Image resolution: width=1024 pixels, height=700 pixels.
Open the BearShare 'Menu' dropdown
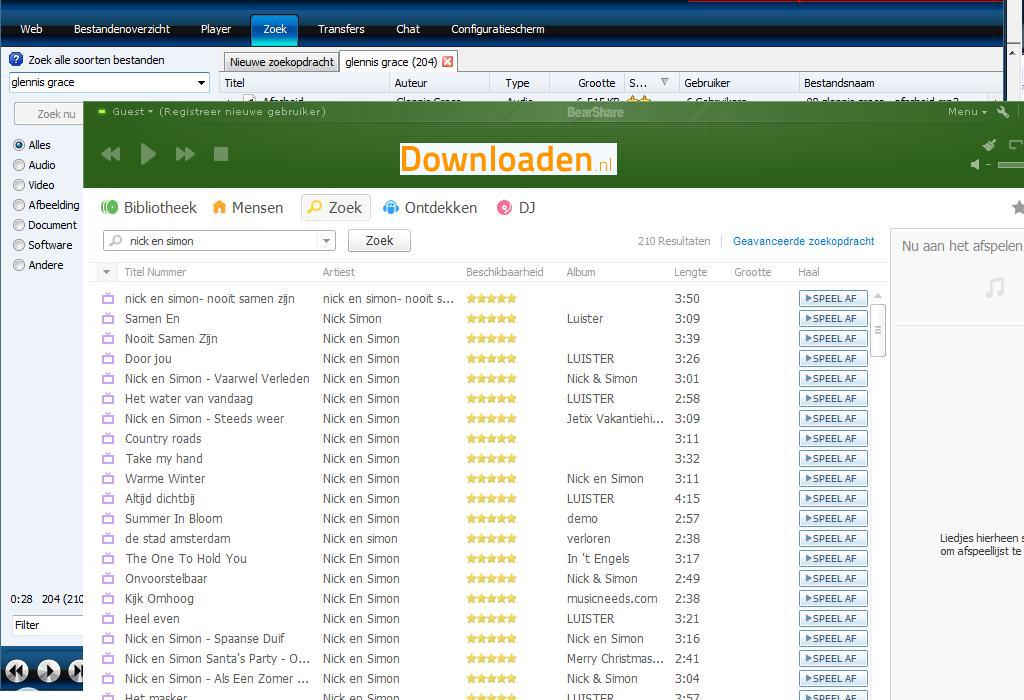click(967, 112)
